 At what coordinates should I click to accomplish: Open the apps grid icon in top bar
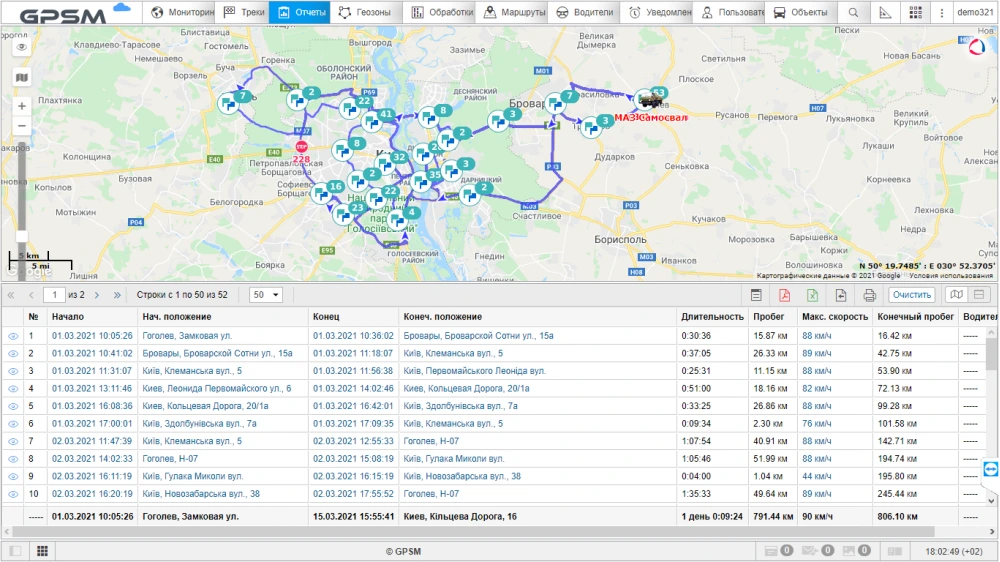click(x=915, y=13)
